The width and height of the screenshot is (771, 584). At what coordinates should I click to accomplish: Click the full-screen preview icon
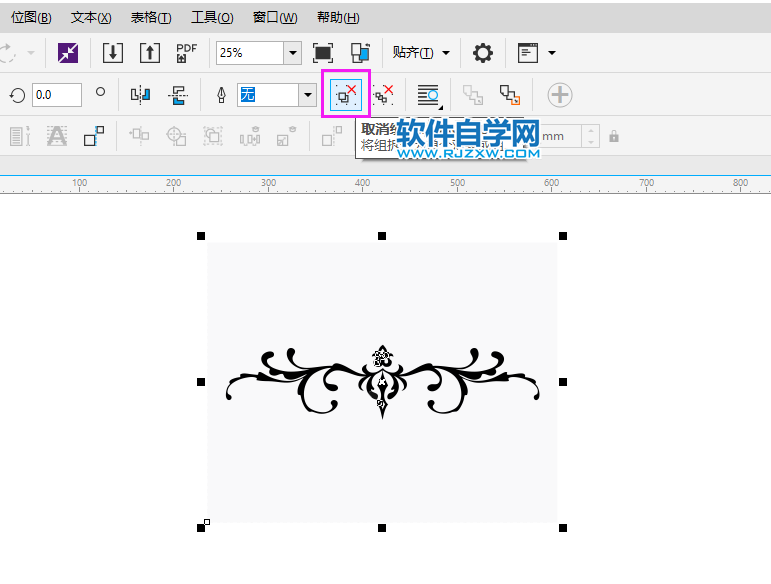pos(323,53)
